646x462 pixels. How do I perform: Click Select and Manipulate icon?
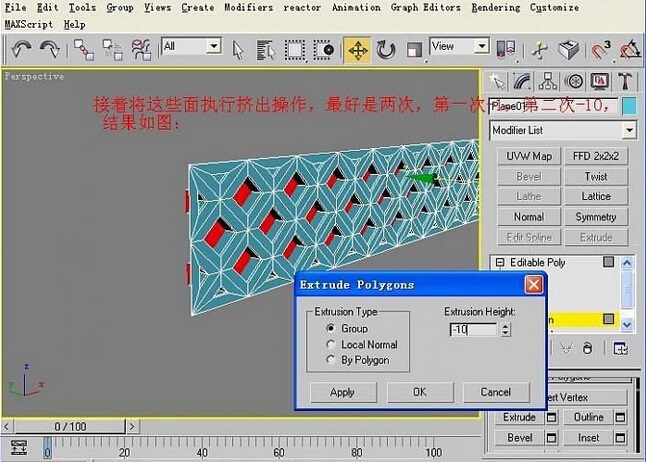(539, 50)
